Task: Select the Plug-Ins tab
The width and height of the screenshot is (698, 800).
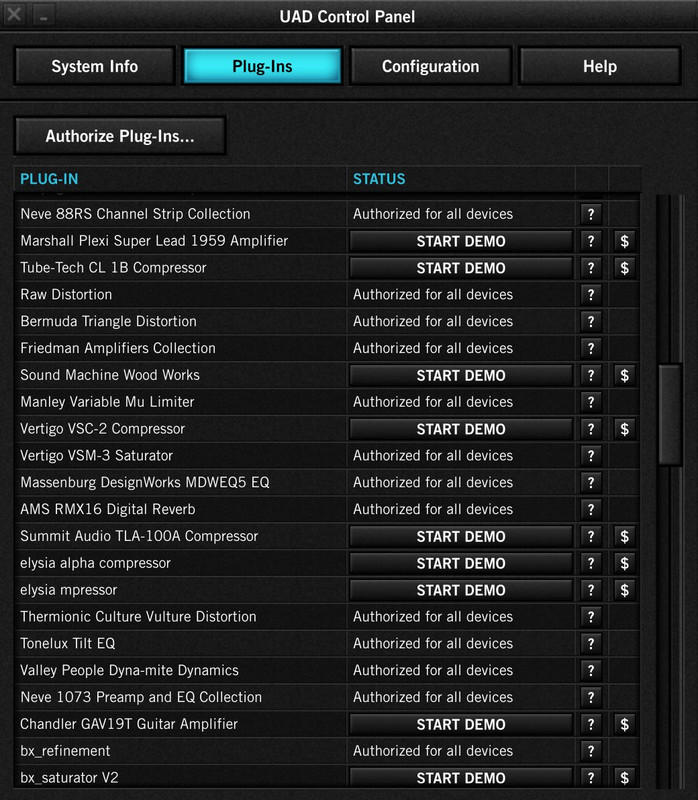Action: click(262, 66)
